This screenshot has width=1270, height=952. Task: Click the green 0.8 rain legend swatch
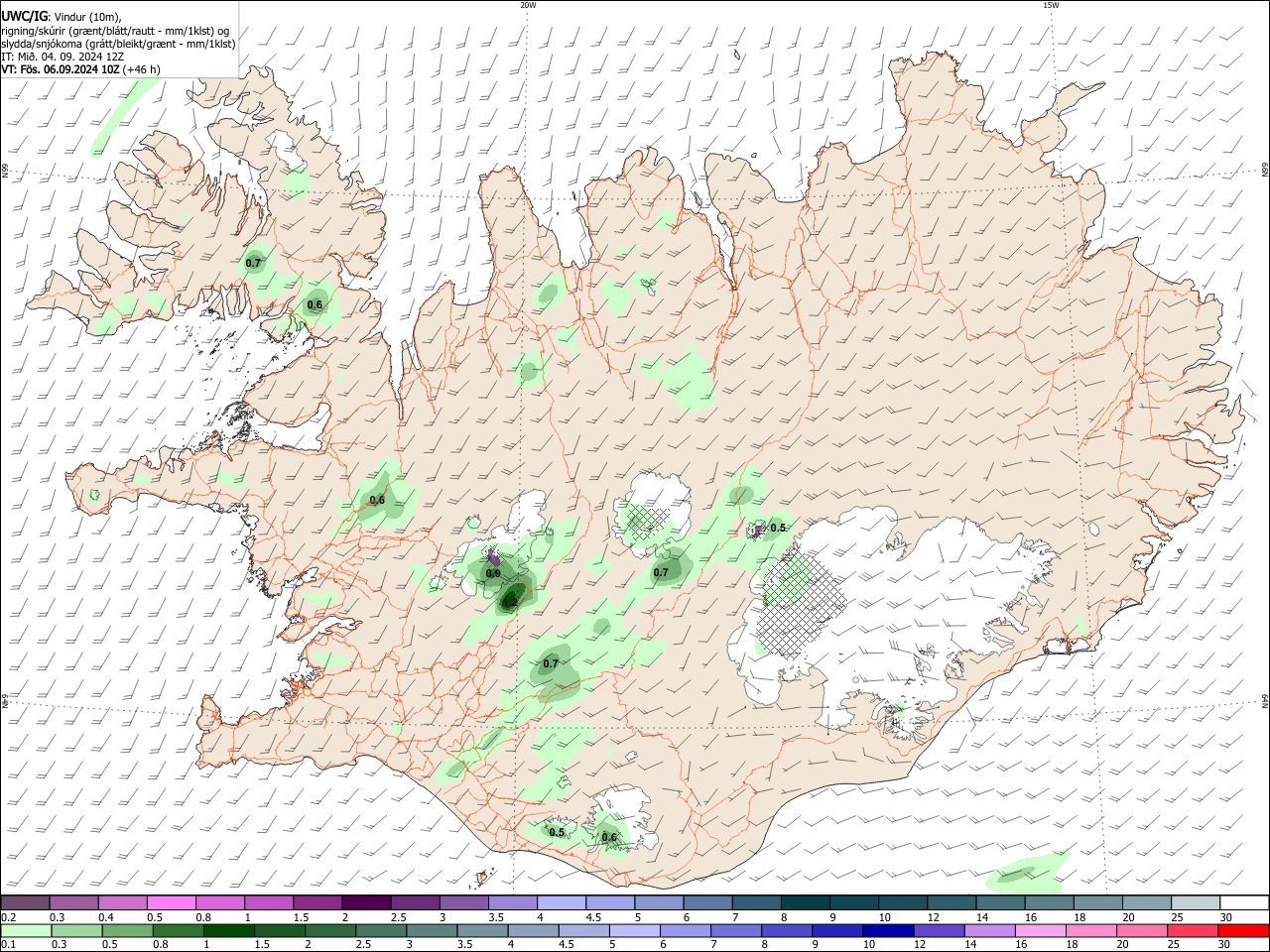[177, 931]
